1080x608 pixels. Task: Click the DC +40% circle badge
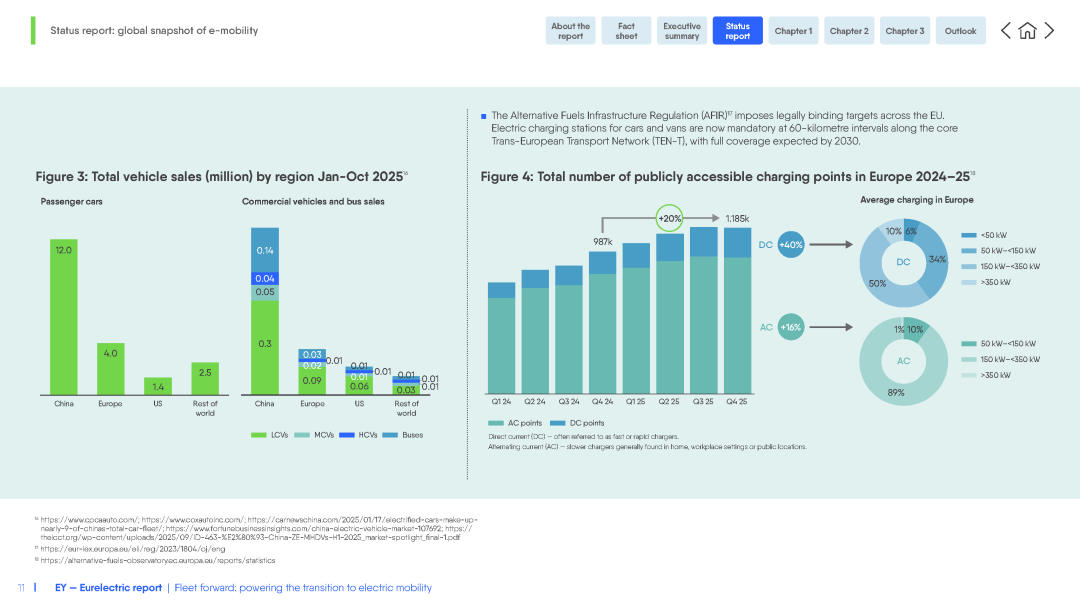791,244
